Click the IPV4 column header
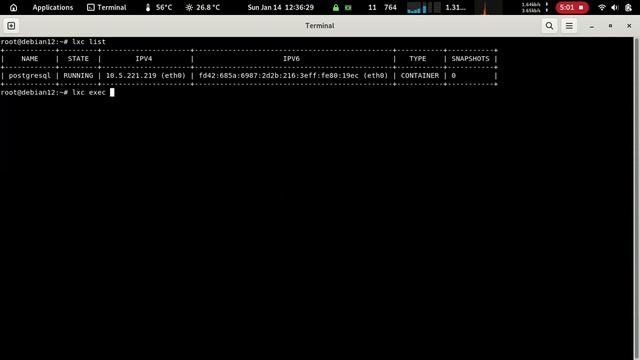The width and height of the screenshot is (640, 360). click(x=144, y=59)
